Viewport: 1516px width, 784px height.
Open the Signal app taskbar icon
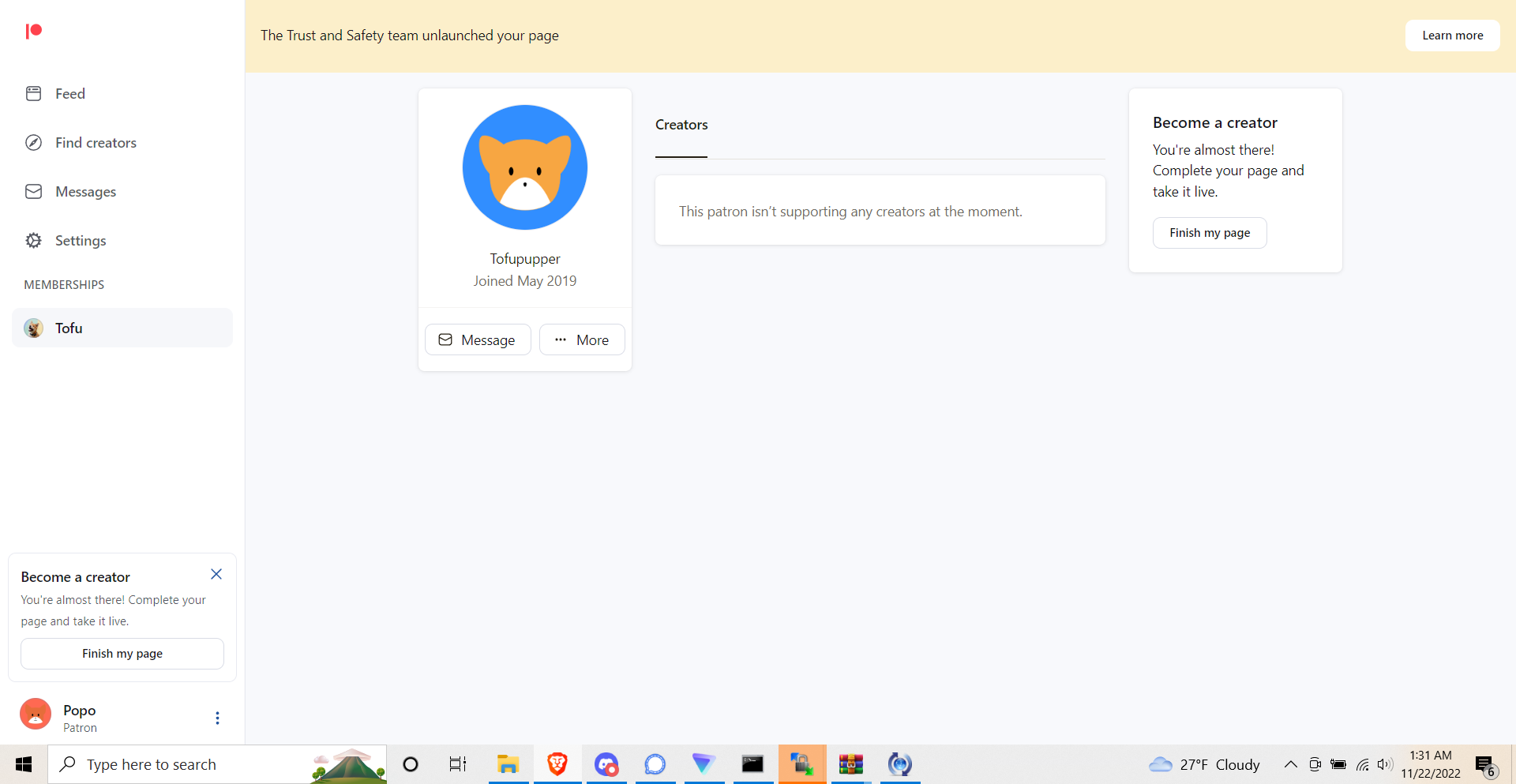point(655,764)
